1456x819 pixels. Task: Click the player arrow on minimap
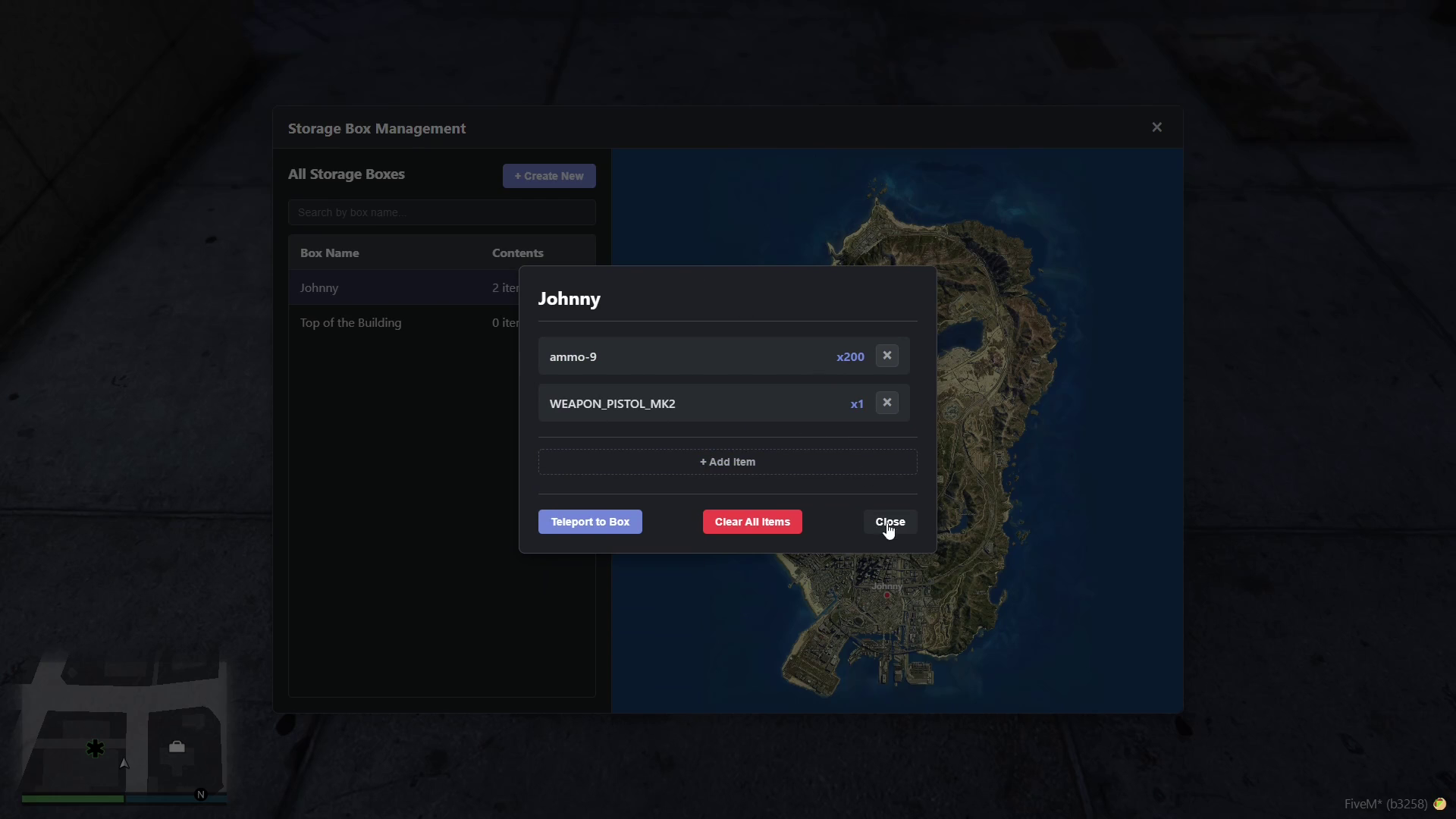pyautogui.click(x=124, y=763)
